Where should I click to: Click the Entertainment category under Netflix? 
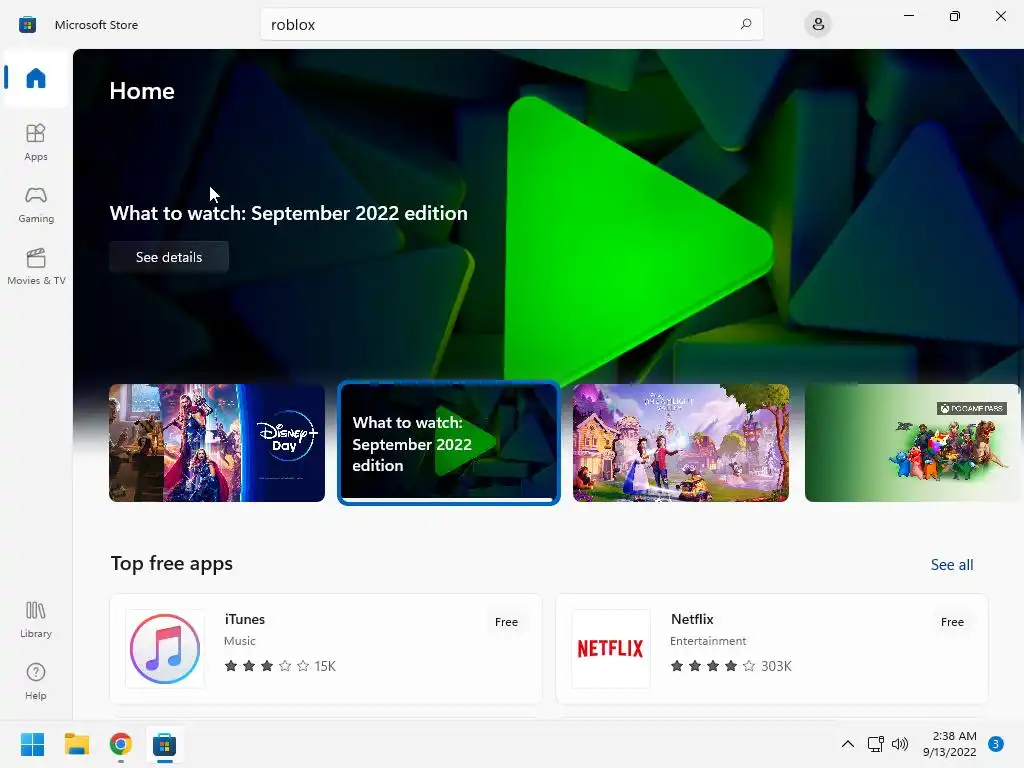click(708, 641)
